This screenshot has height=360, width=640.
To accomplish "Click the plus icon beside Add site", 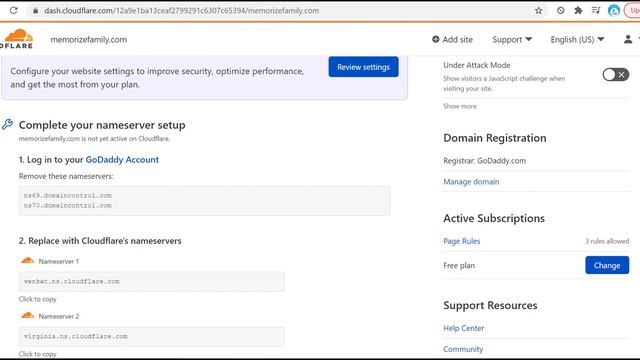I will pyautogui.click(x=436, y=39).
